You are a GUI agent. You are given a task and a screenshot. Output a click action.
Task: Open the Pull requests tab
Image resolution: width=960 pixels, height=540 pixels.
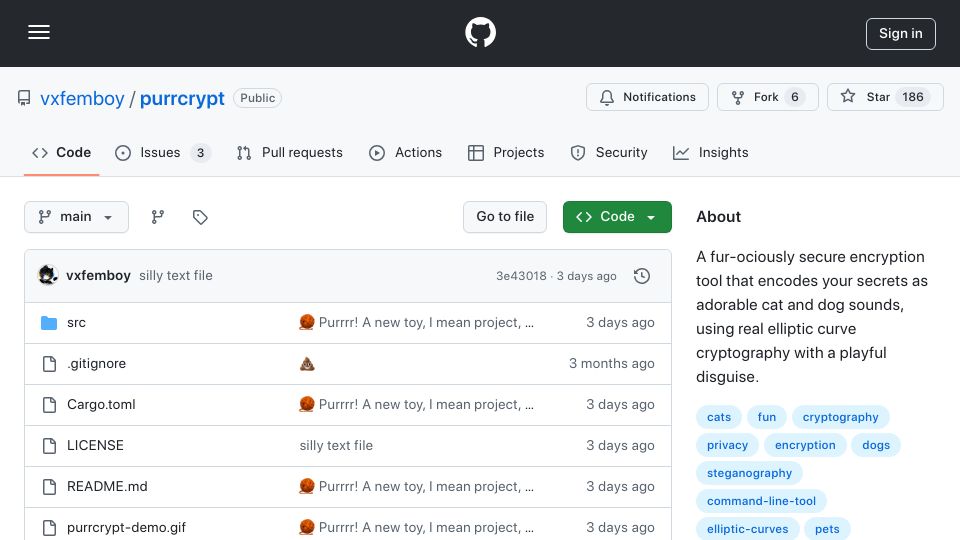click(x=290, y=152)
